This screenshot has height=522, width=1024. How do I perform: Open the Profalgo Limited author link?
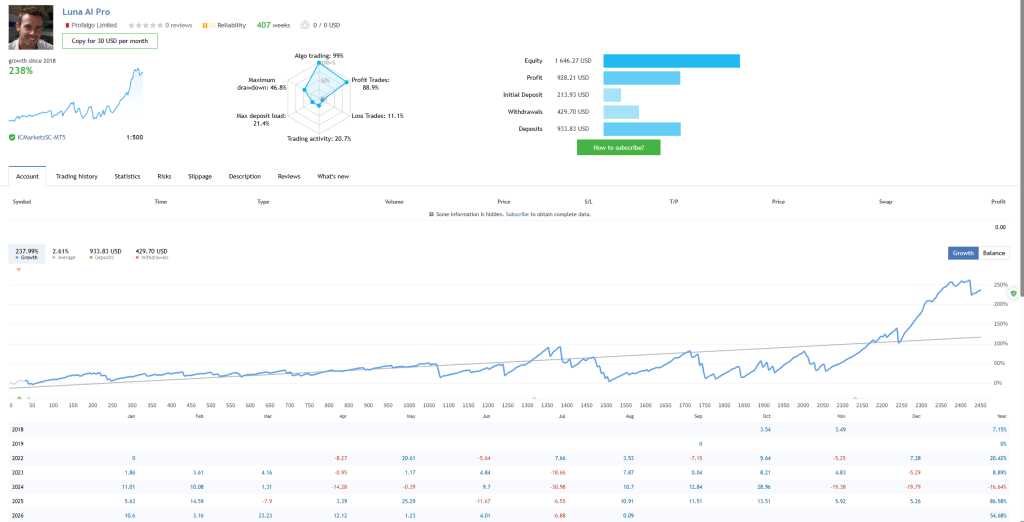(x=95, y=25)
